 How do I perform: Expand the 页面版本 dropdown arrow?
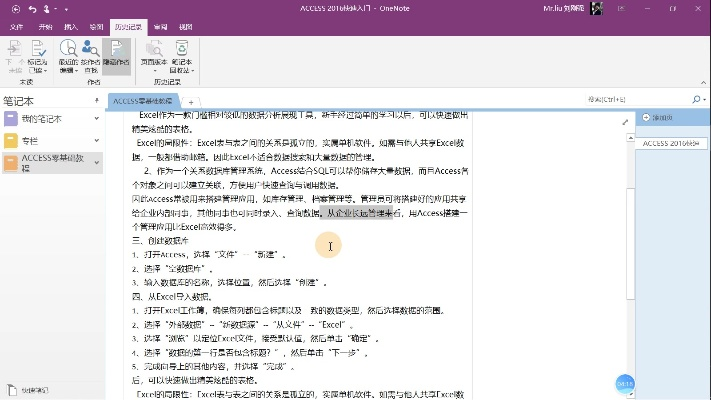154,71
